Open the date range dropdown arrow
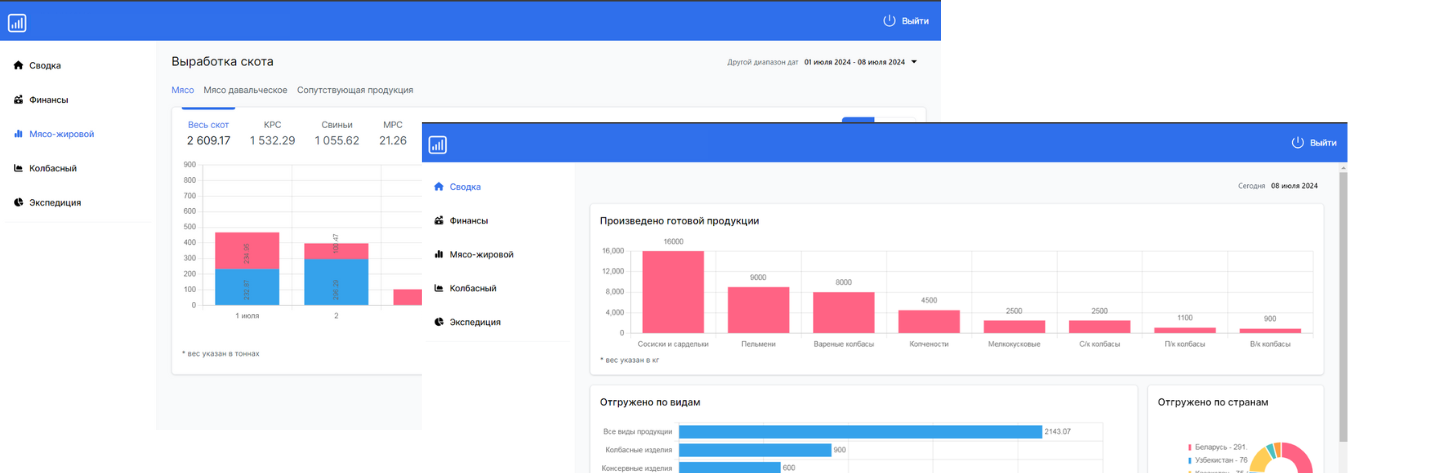The height and width of the screenshot is (473, 1450). [914, 62]
